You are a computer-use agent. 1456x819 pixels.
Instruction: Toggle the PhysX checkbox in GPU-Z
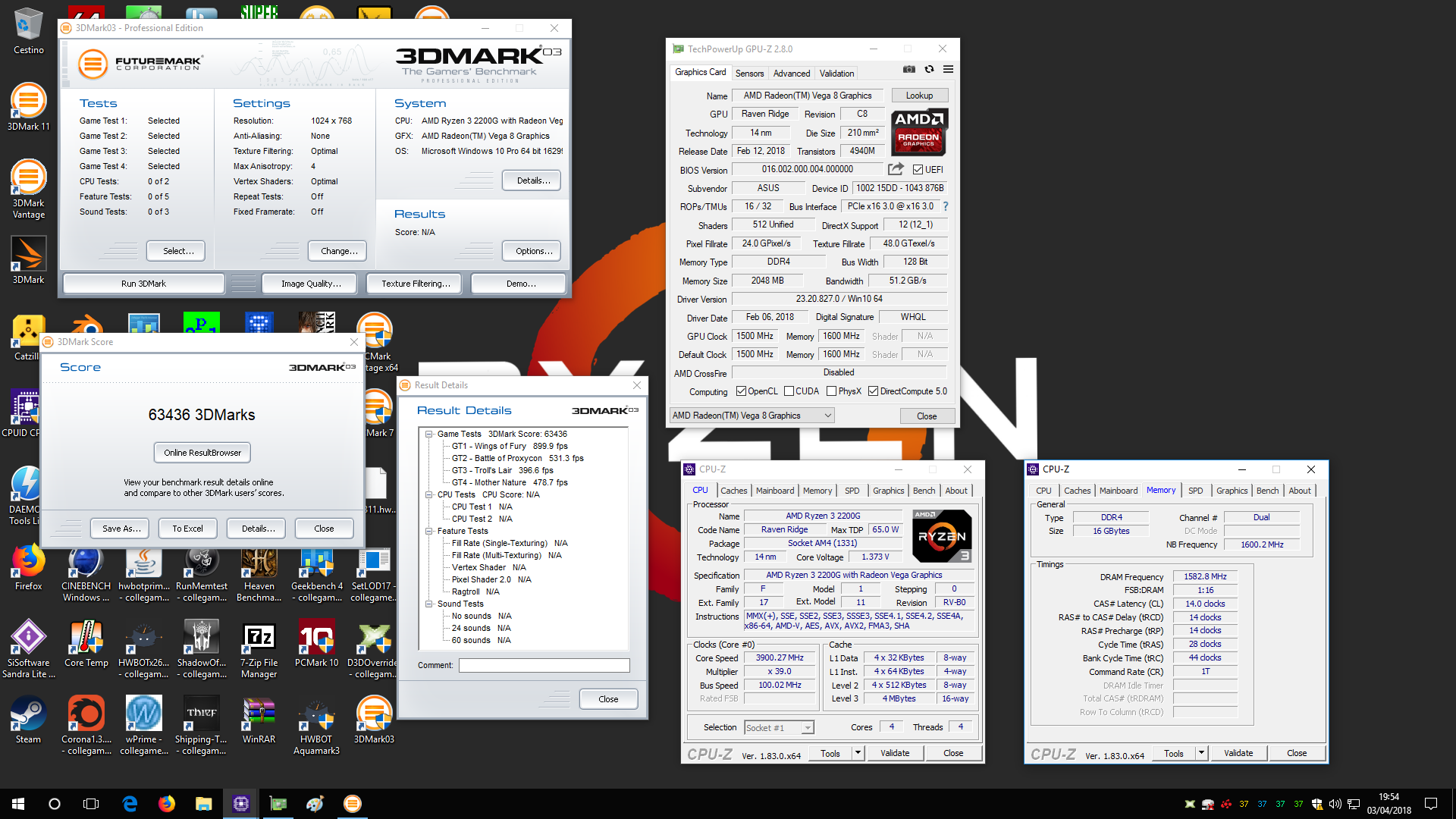pyautogui.click(x=831, y=391)
